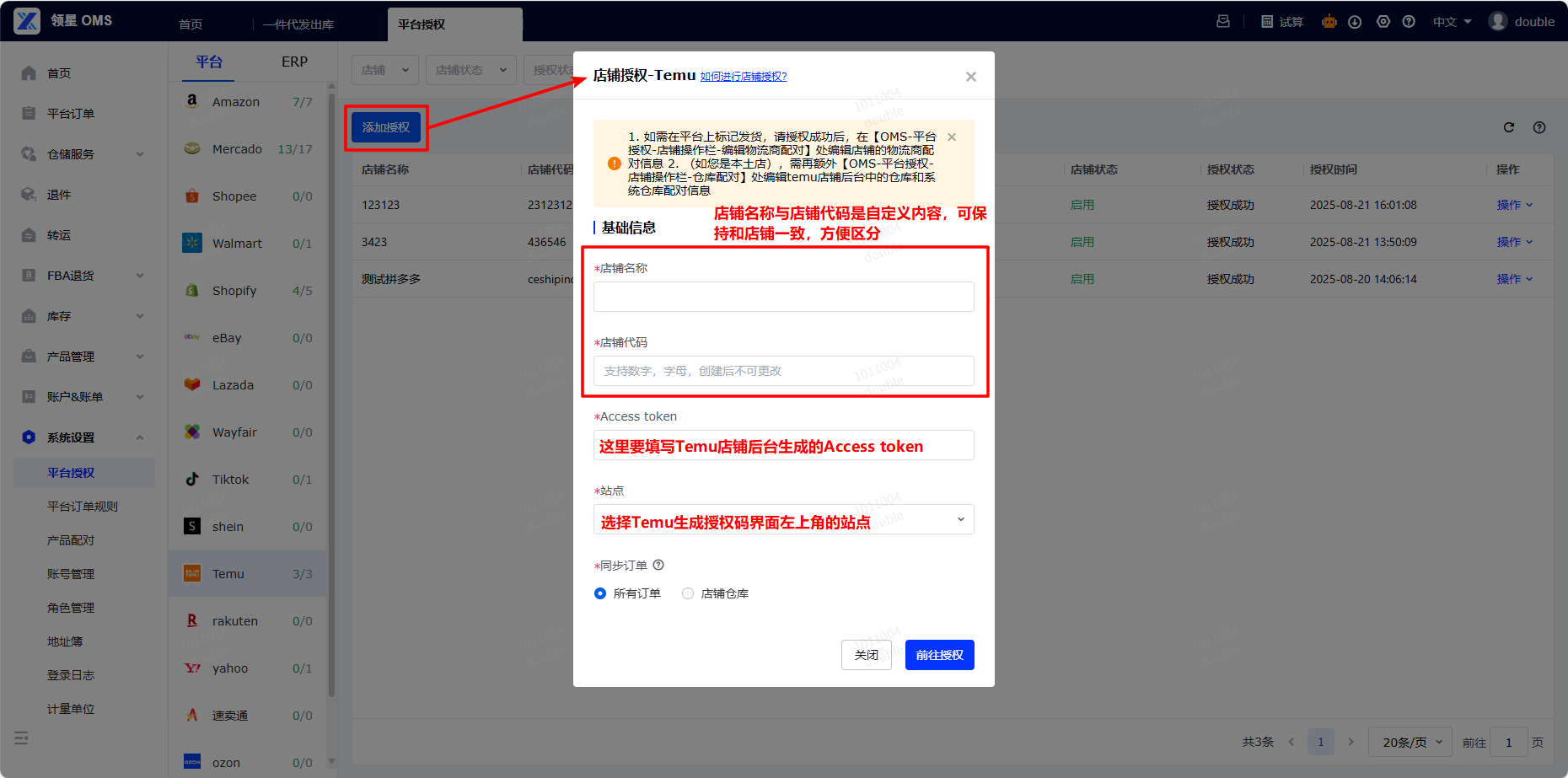Open 角色管理 in sidebar
Viewport: 1568px width, 778px height.
pos(71,608)
